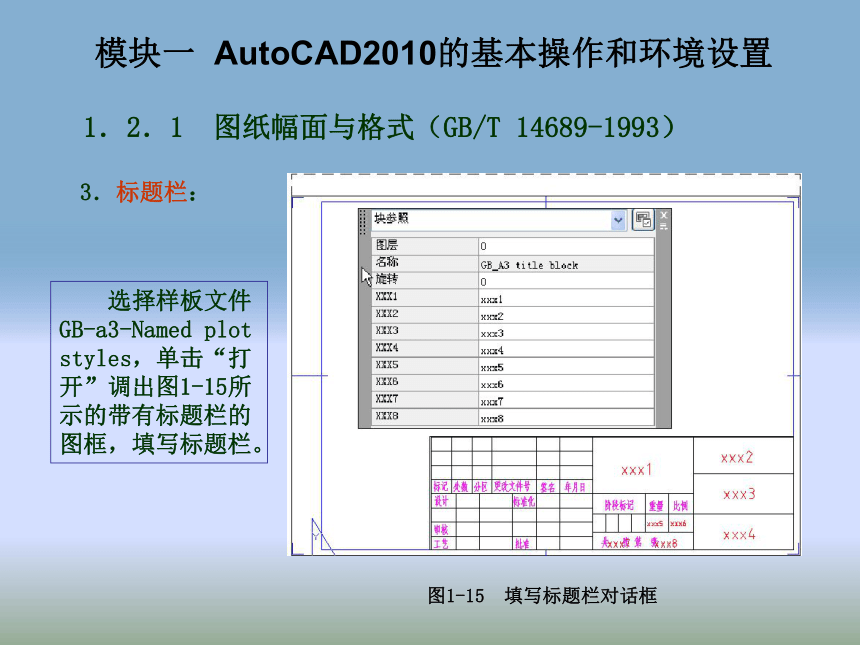Open the palette options menu icon below the X

click(664, 226)
